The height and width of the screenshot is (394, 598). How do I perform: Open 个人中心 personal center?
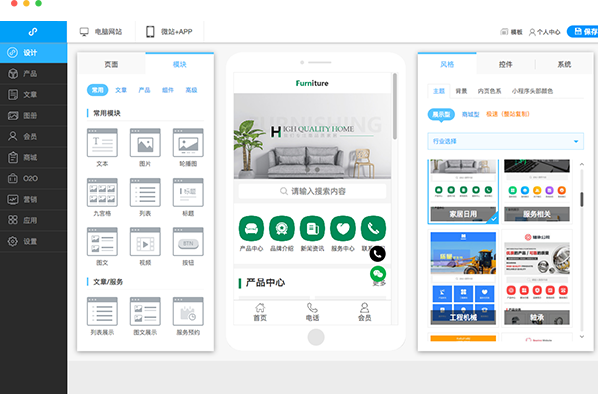(545, 32)
